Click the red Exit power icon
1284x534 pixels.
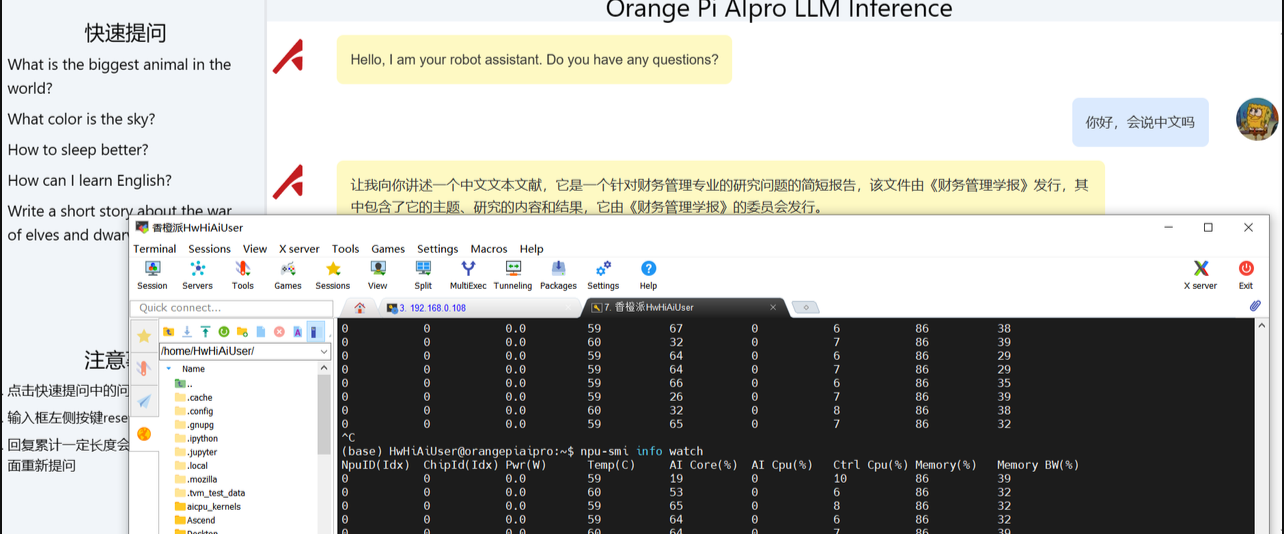(x=1246, y=275)
